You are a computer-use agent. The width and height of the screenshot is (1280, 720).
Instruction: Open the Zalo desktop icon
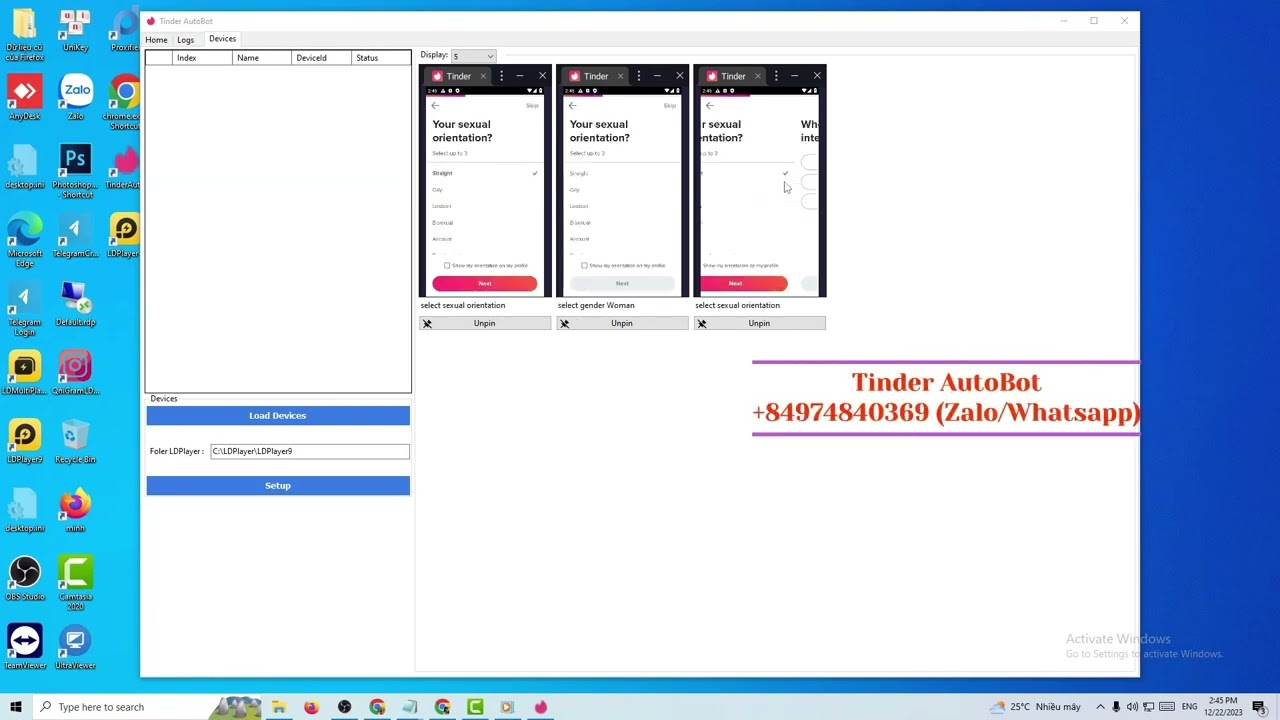click(76, 96)
